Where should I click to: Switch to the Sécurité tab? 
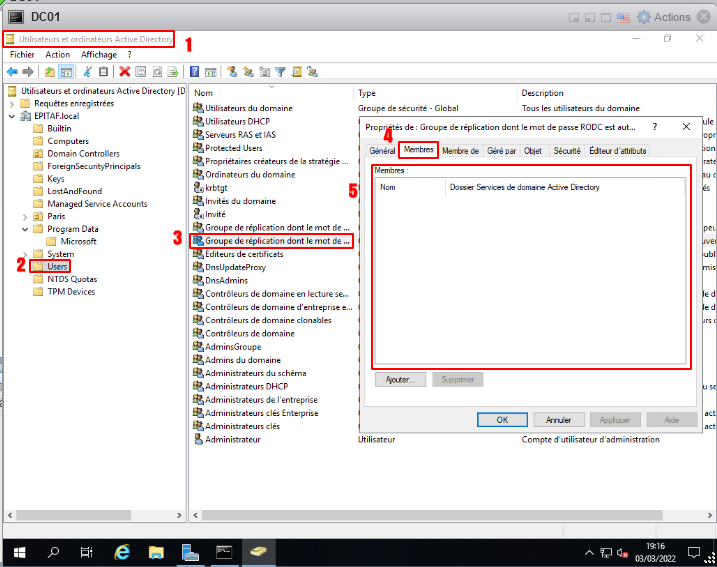tap(567, 150)
